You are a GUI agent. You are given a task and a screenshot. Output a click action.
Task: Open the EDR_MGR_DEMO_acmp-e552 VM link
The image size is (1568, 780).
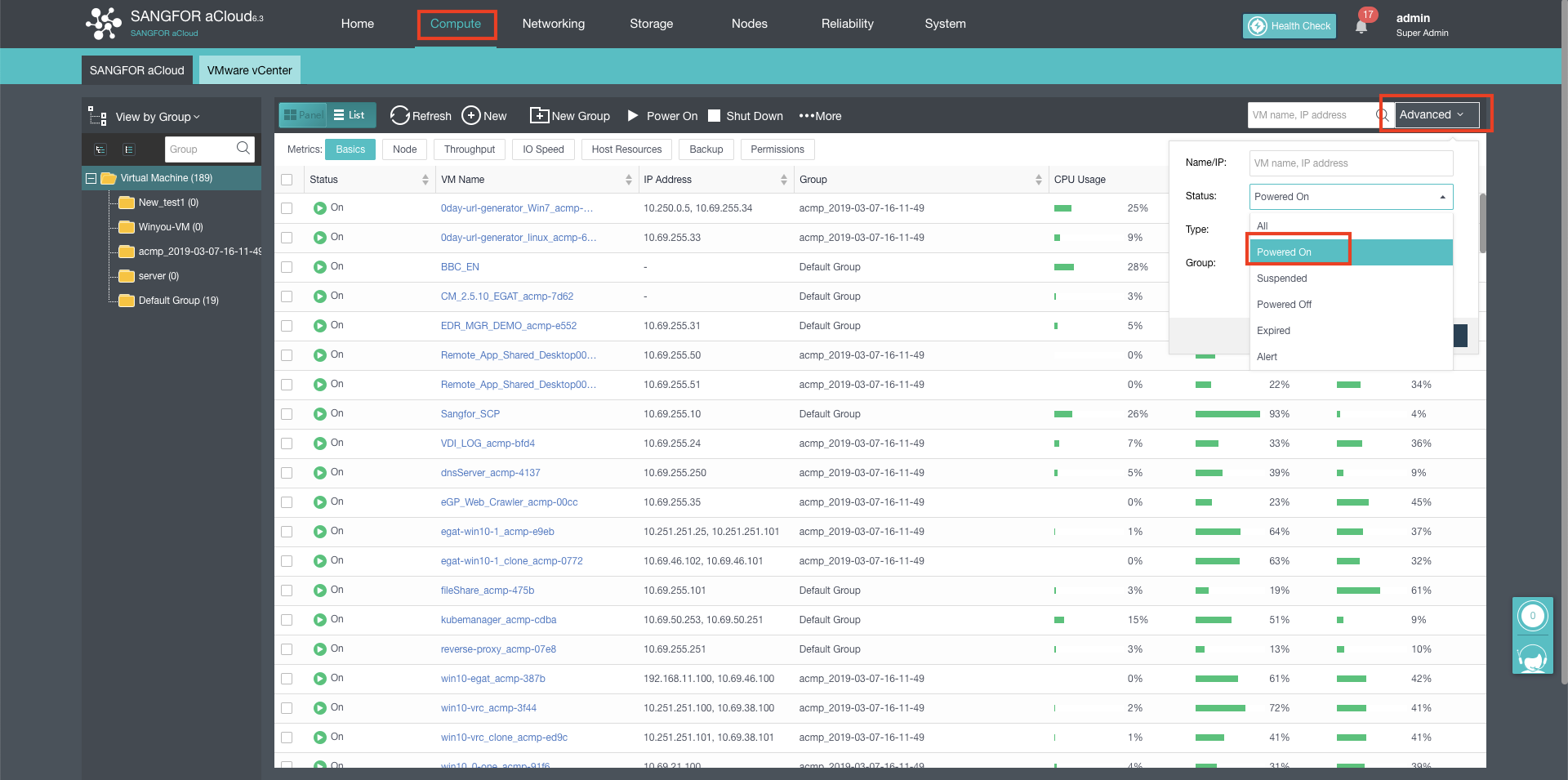(508, 326)
